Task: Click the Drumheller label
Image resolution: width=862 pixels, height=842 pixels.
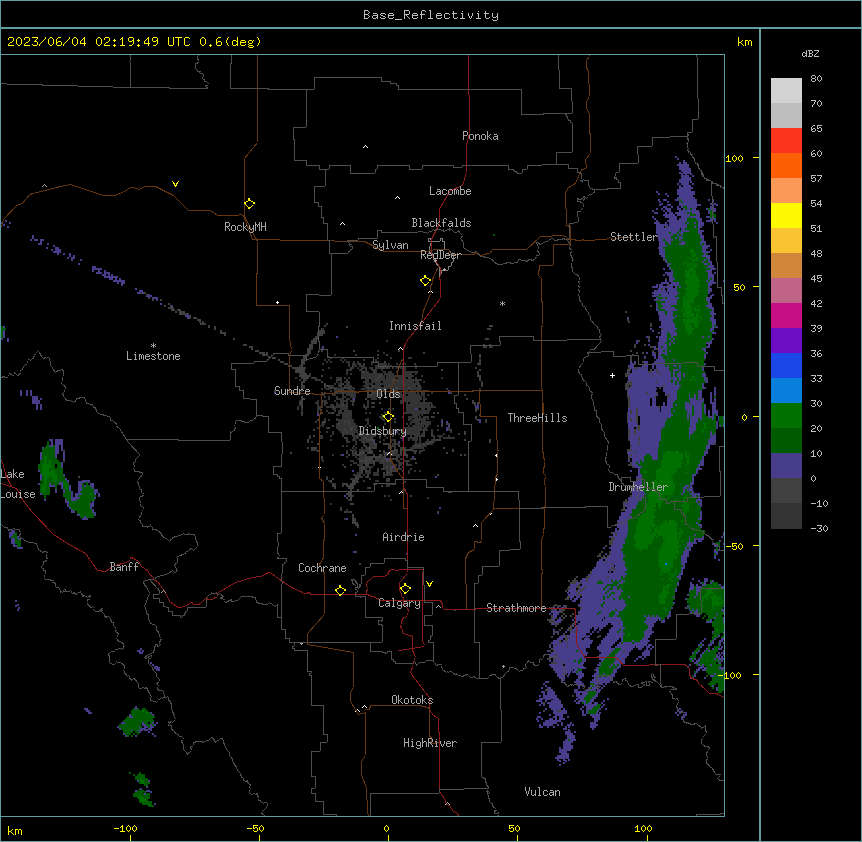Action: coord(638,487)
